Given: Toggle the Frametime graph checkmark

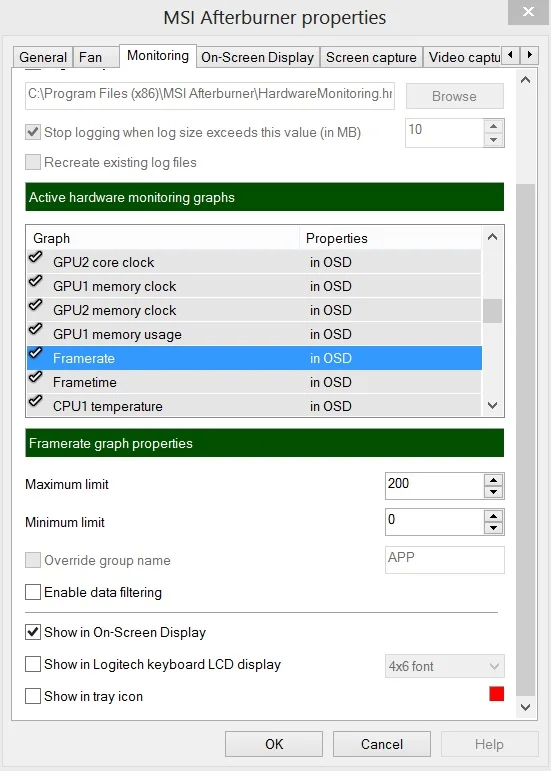Looking at the screenshot, I should pos(35,377).
